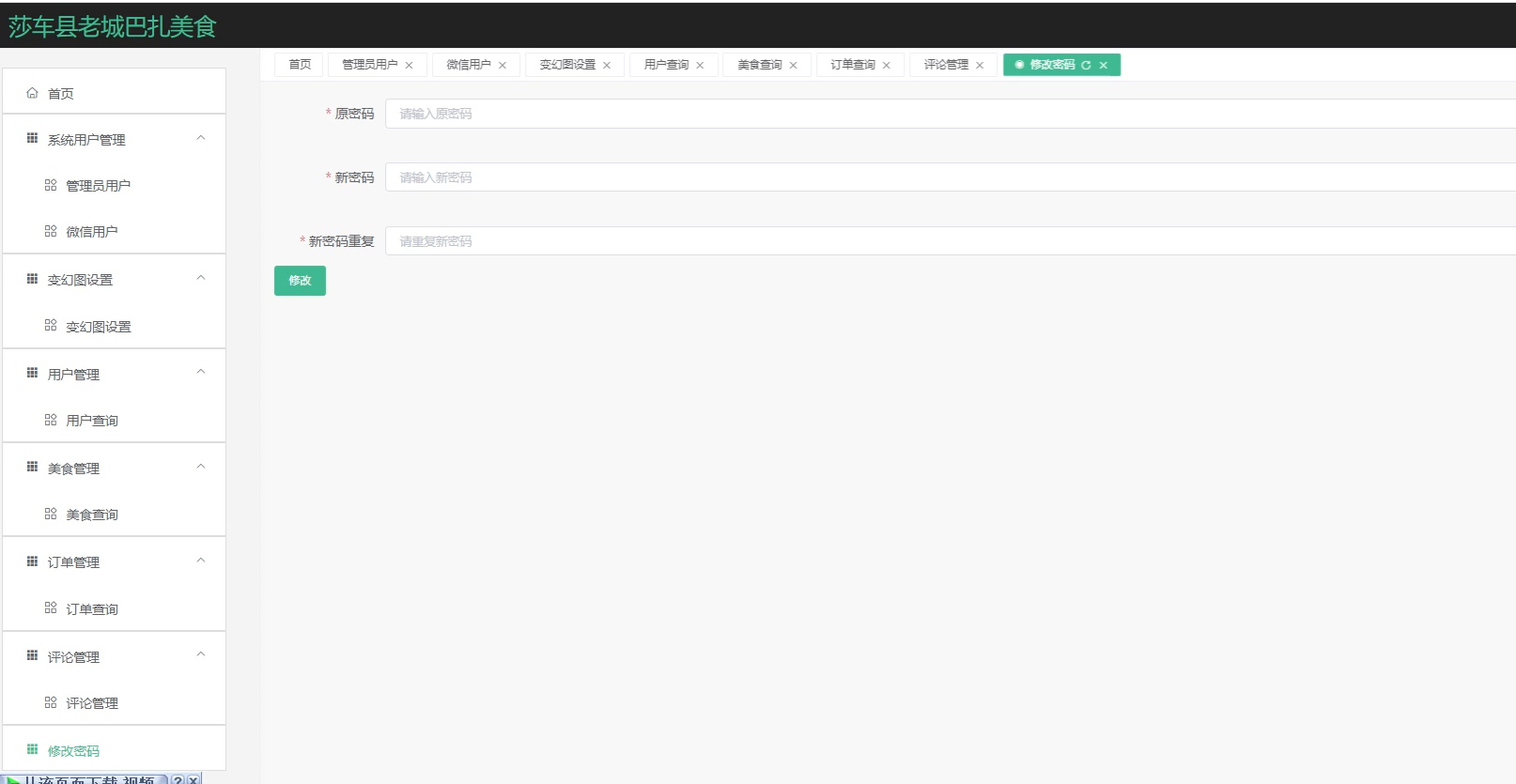Switch to the 首页 tab
The image size is (1516, 784).
point(300,65)
